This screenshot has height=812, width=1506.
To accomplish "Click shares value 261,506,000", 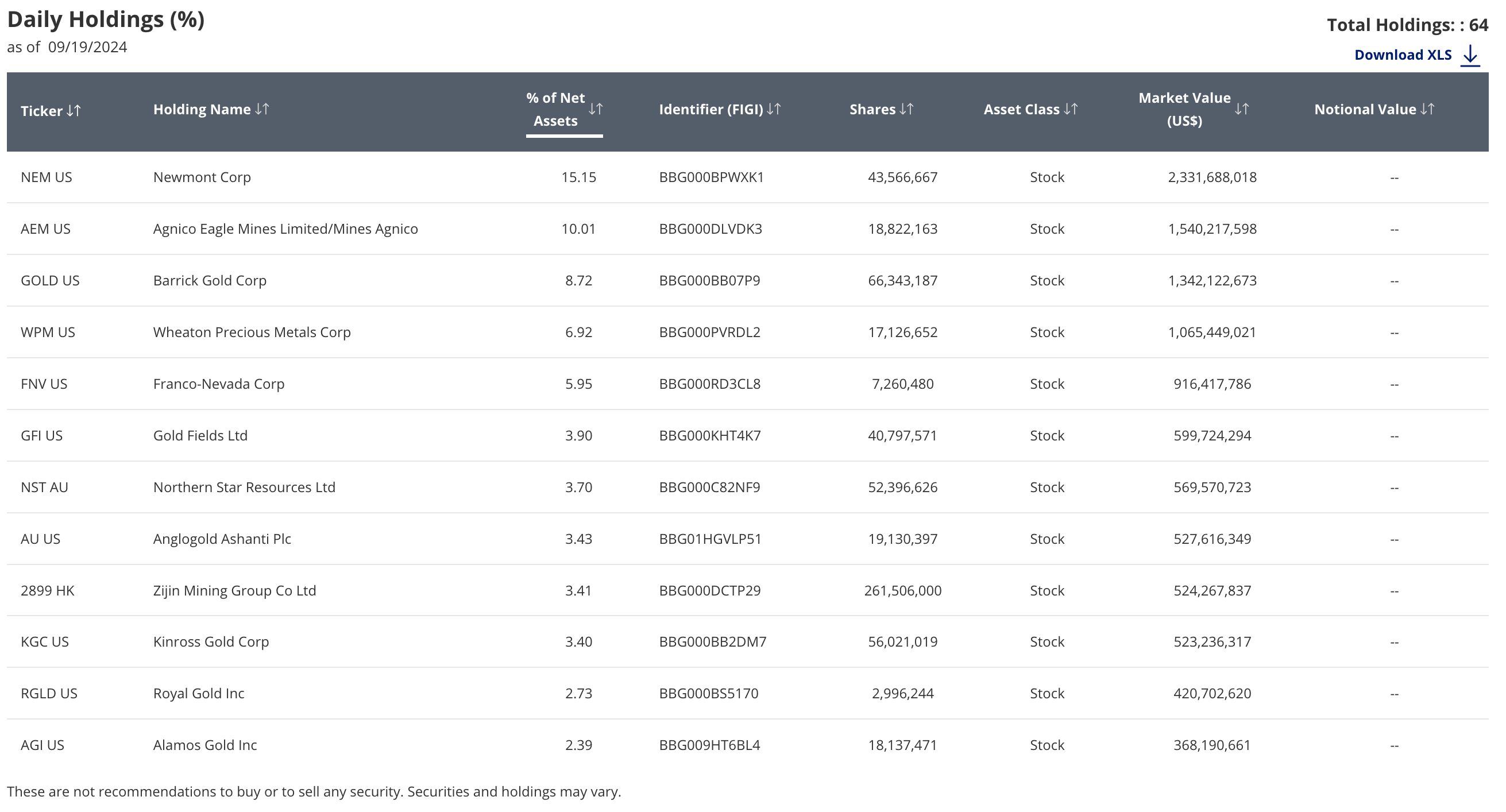I will pyautogui.click(x=903, y=591).
